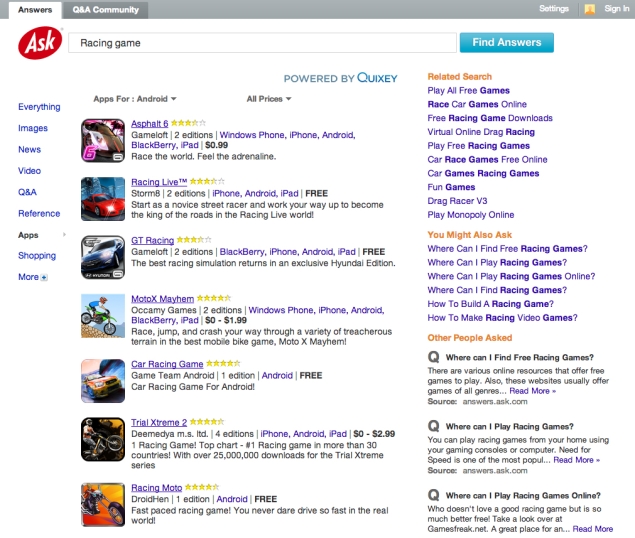635x538 pixels.
Task: Open the Car Racing Game app icon
Action: pos(103,381)
